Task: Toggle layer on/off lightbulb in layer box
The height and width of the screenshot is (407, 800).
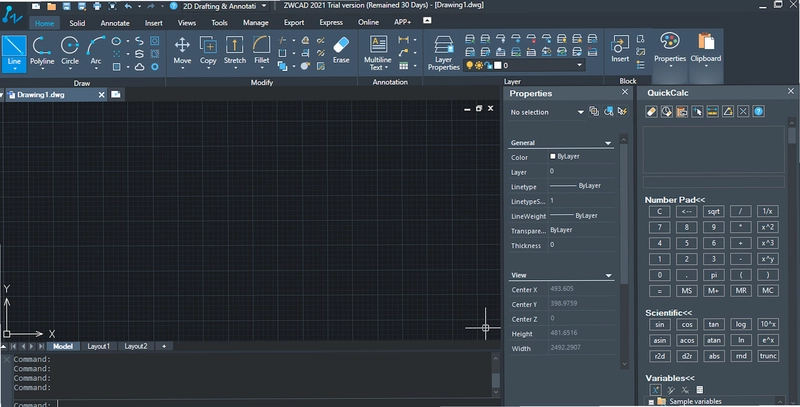Action: tap(469, 65)
